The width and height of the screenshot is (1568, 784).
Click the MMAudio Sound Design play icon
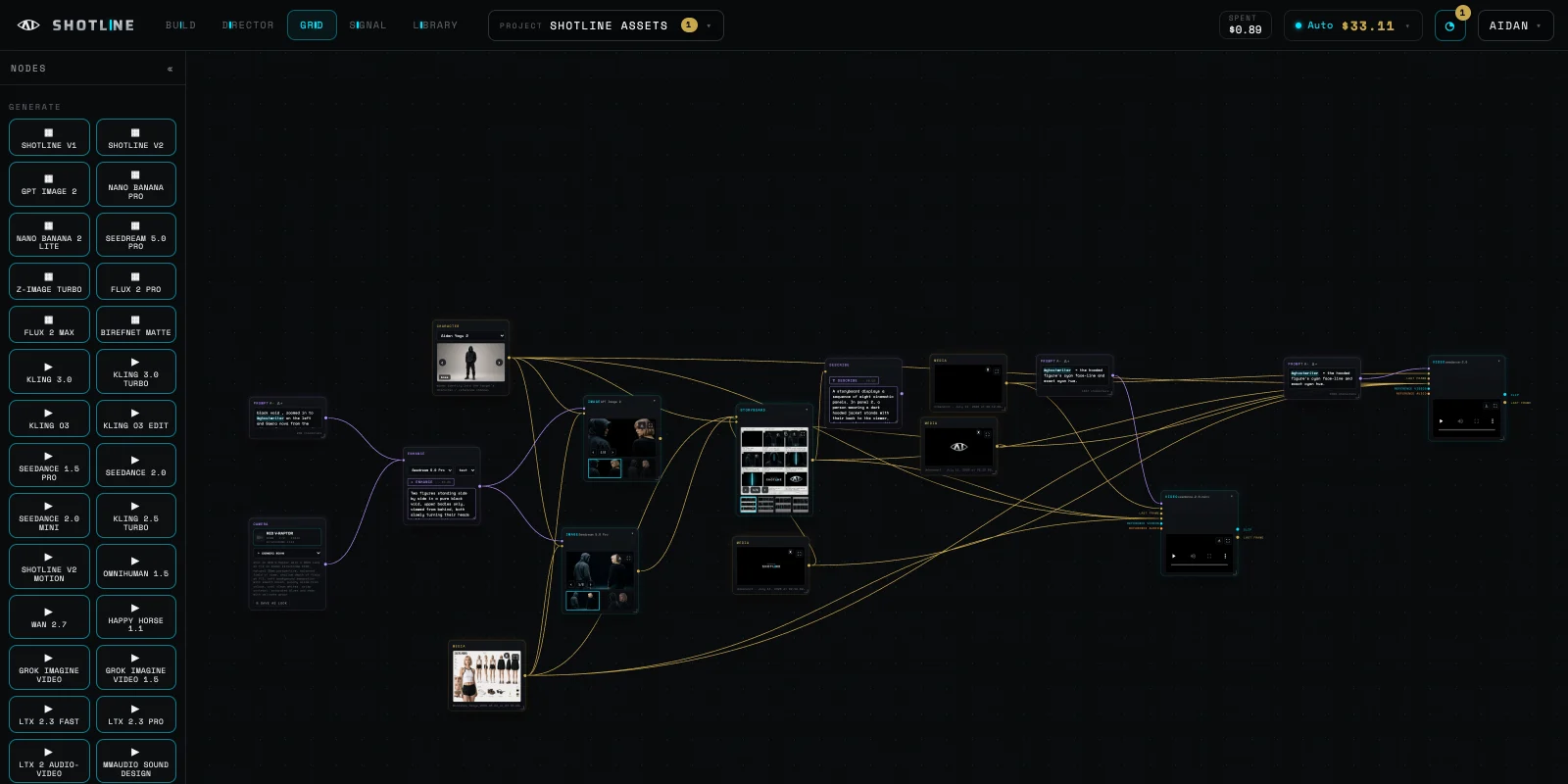pyautogui.click(x=135, y=753)
